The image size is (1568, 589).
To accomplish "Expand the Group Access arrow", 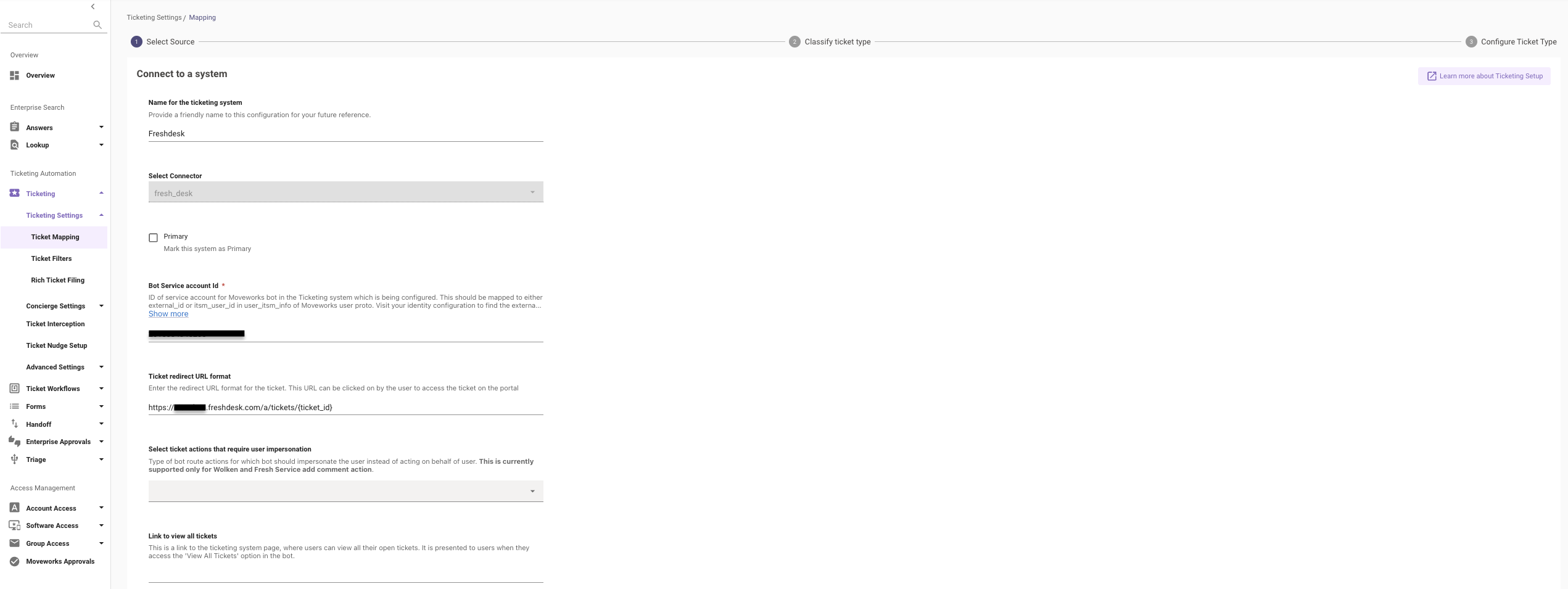I will click(x=101, y=543).
